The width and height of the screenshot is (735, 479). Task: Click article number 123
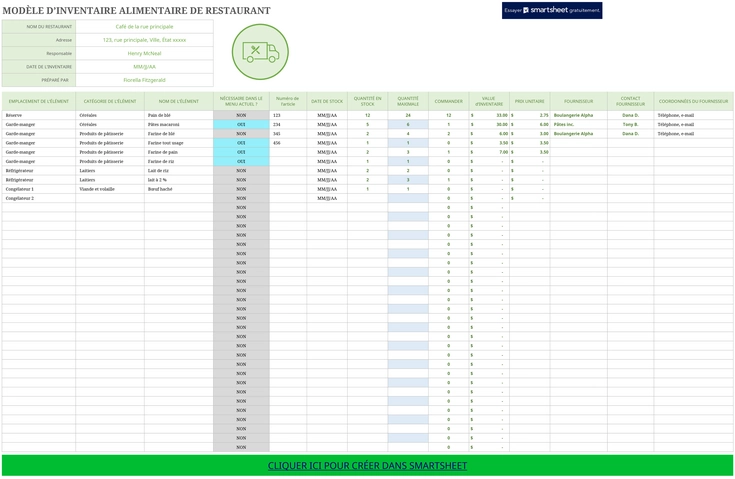coord(288,115)
